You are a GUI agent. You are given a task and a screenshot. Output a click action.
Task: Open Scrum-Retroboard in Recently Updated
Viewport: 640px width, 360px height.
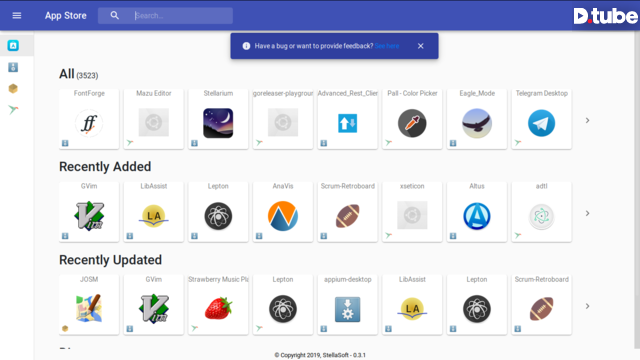pos(541,305)
